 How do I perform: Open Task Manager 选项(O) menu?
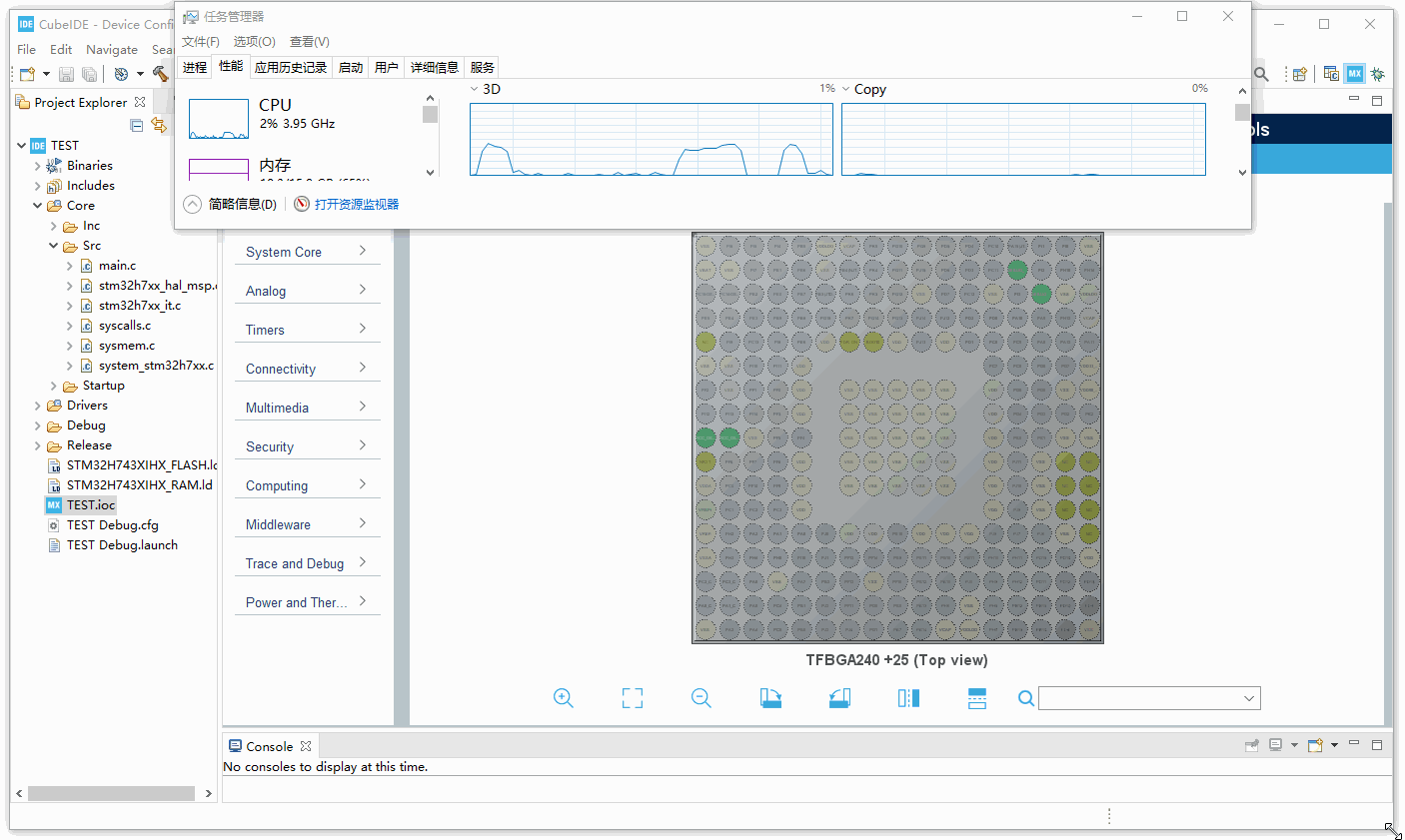pyautogui.click(x=255, y=42)
